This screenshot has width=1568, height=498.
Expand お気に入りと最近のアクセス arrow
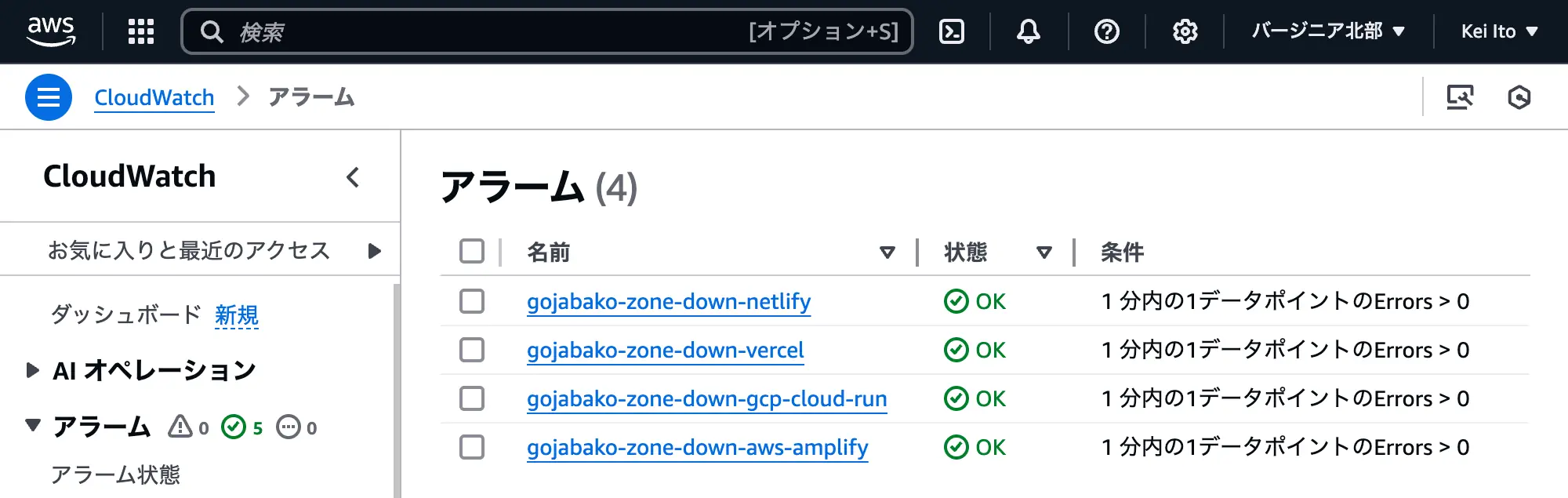(375, 251)
